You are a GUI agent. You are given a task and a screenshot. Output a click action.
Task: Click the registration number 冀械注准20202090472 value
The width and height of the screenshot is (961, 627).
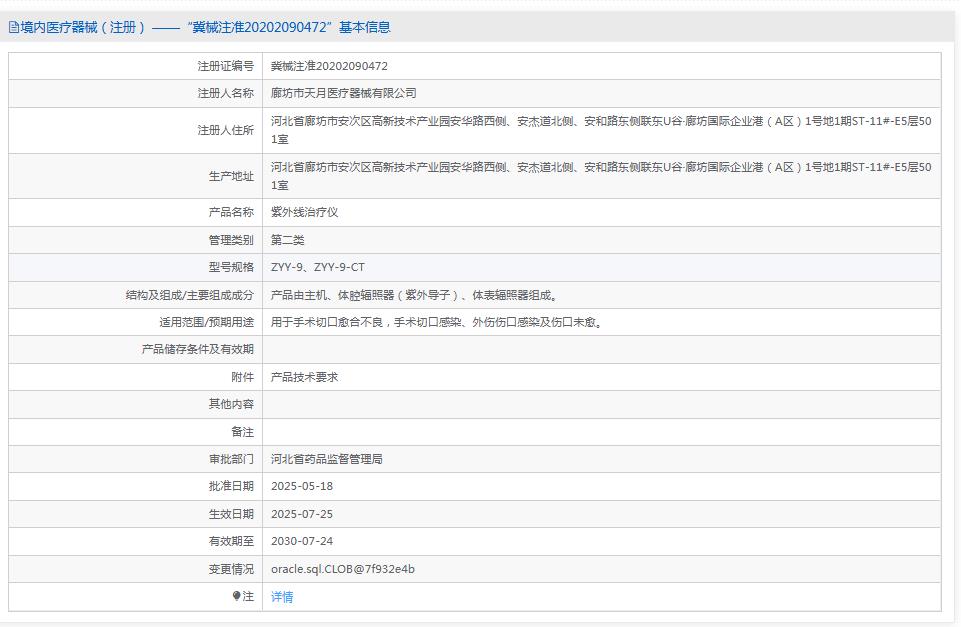click(x=325, y=65)
